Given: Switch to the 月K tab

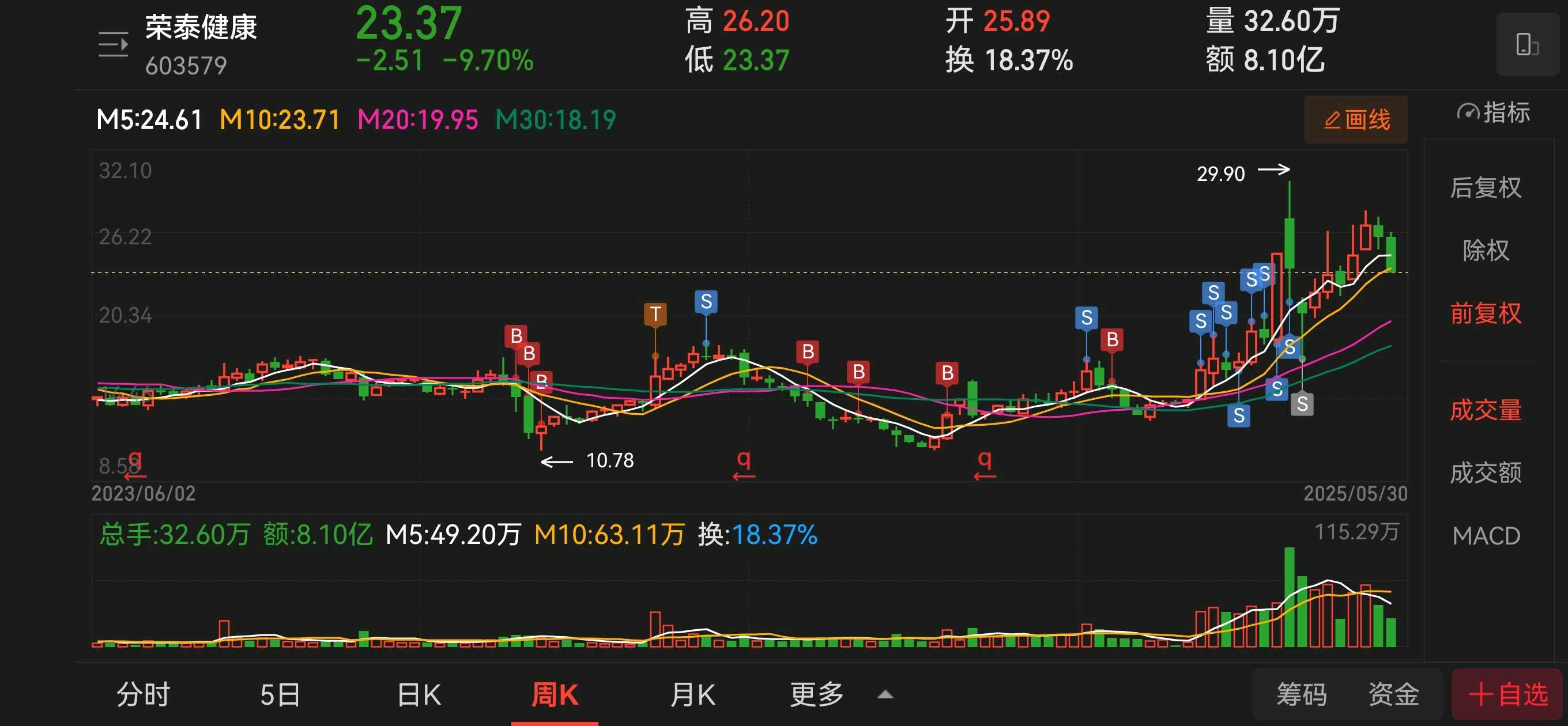Looking at the screenshot, I should coord(692,694).
